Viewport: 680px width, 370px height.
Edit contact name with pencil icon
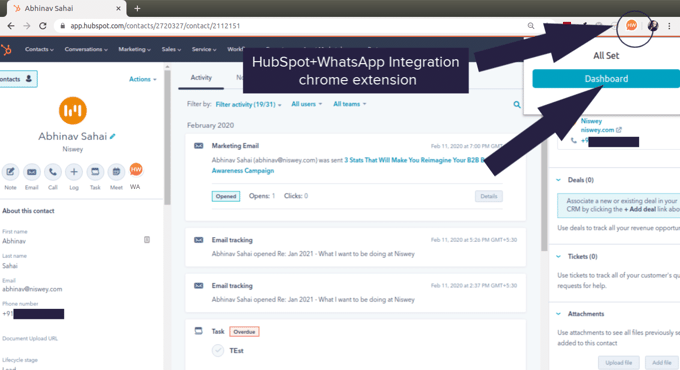pos(113,136)
